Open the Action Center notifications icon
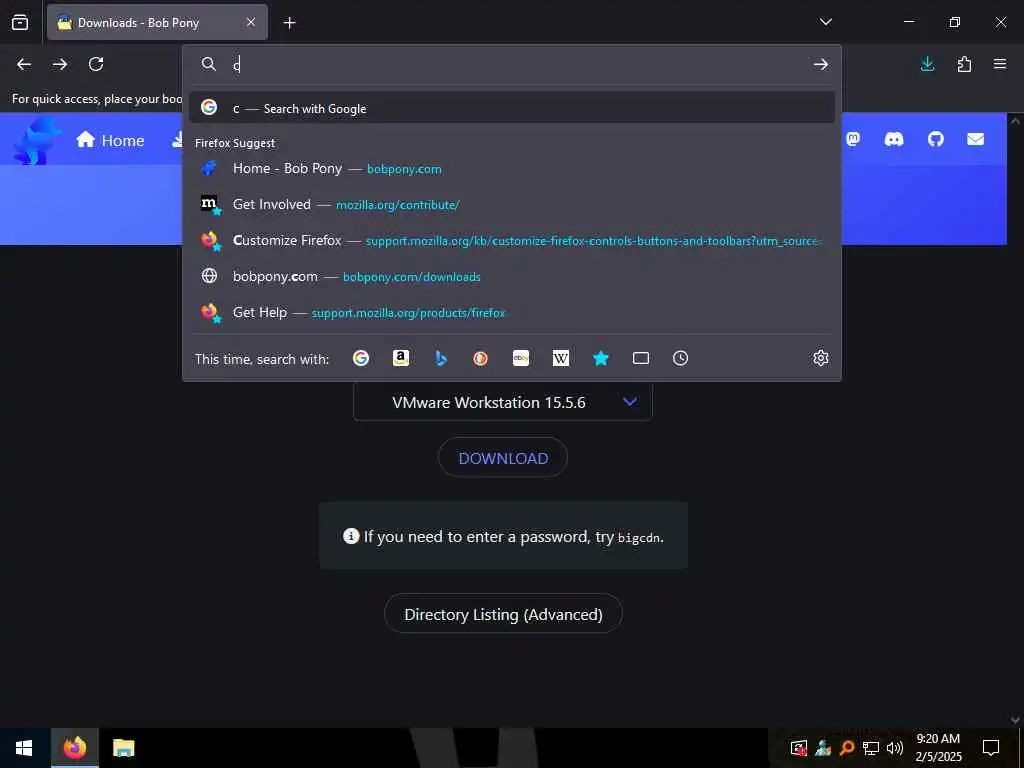The width and height of the screenshot is (1024, 768). tap(991, 748)
